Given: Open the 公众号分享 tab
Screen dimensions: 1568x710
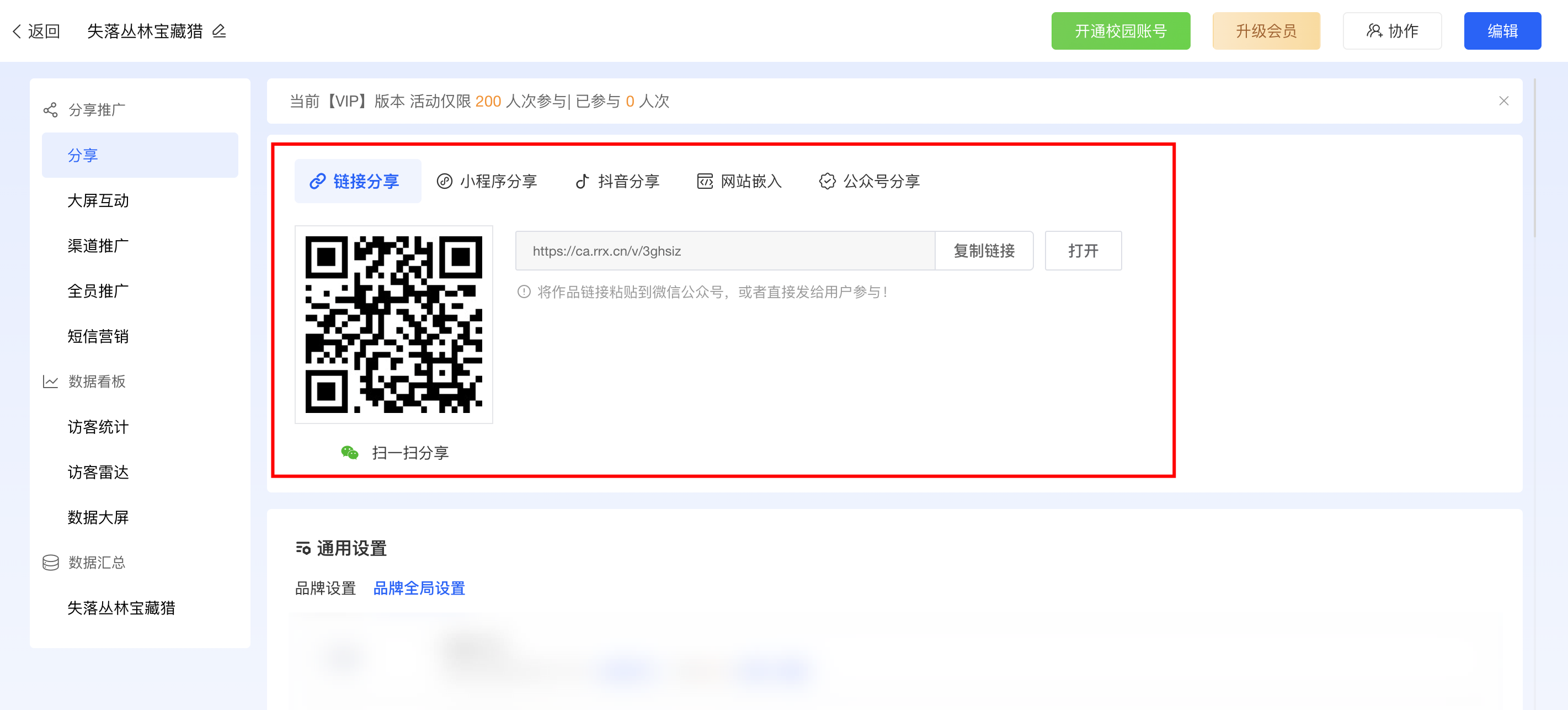Looking at the screenshot, I should click(870, 182).
